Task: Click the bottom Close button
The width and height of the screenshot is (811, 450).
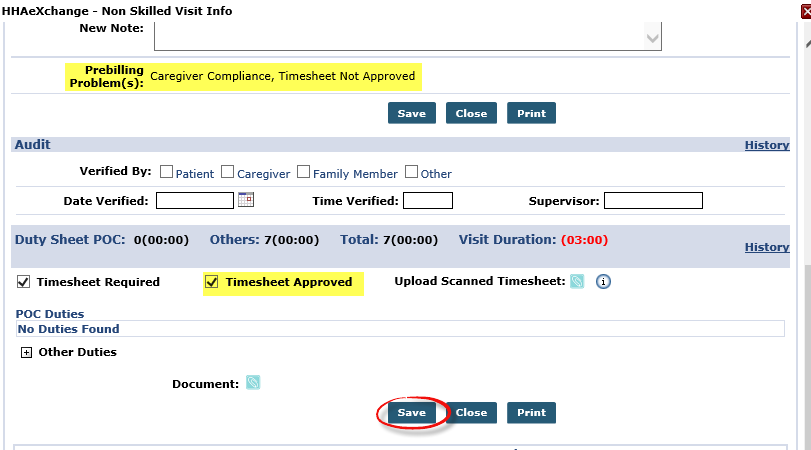Action: [x=471, y=413]
